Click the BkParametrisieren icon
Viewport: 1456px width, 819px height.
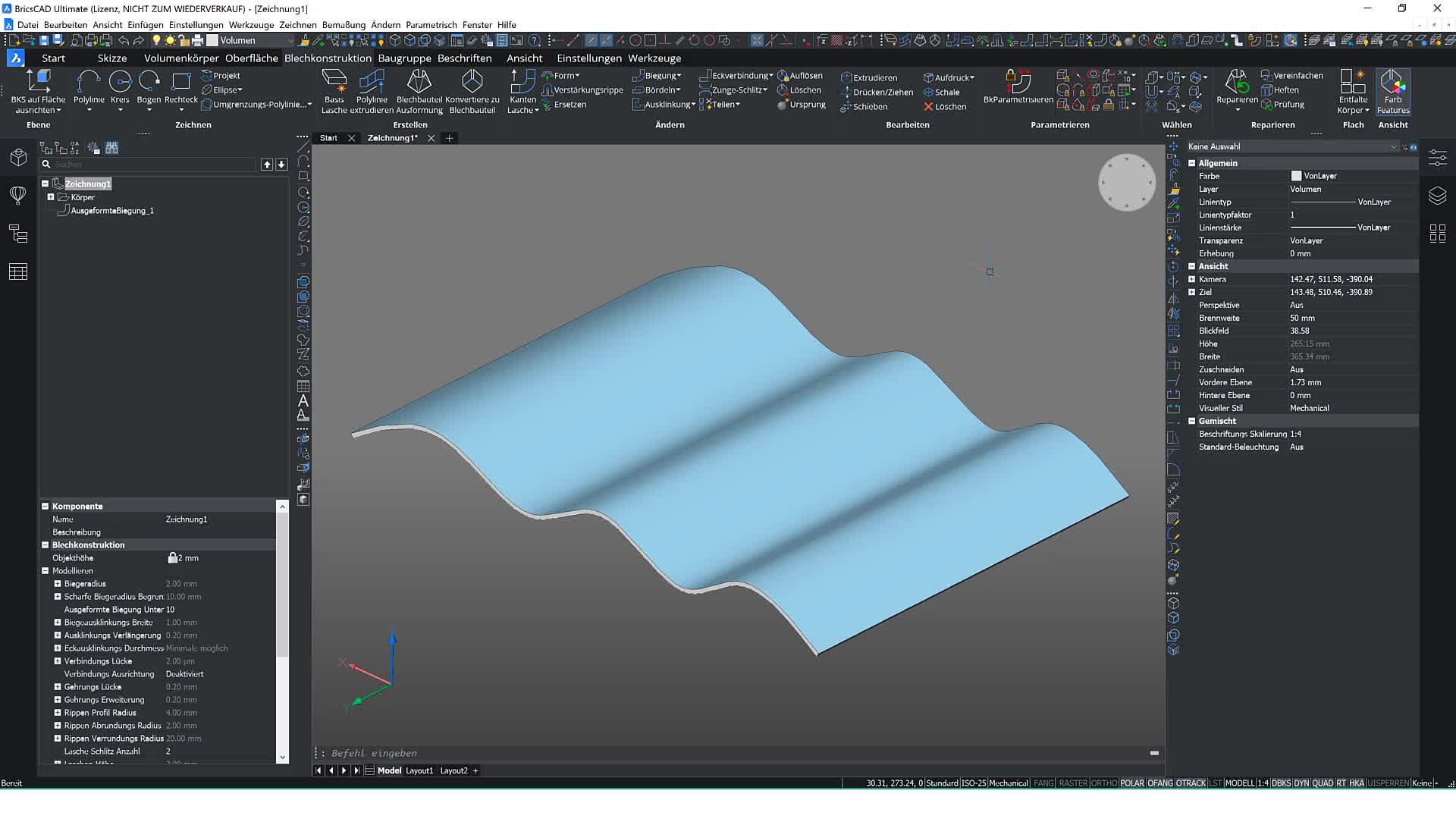click(1018, 86)
